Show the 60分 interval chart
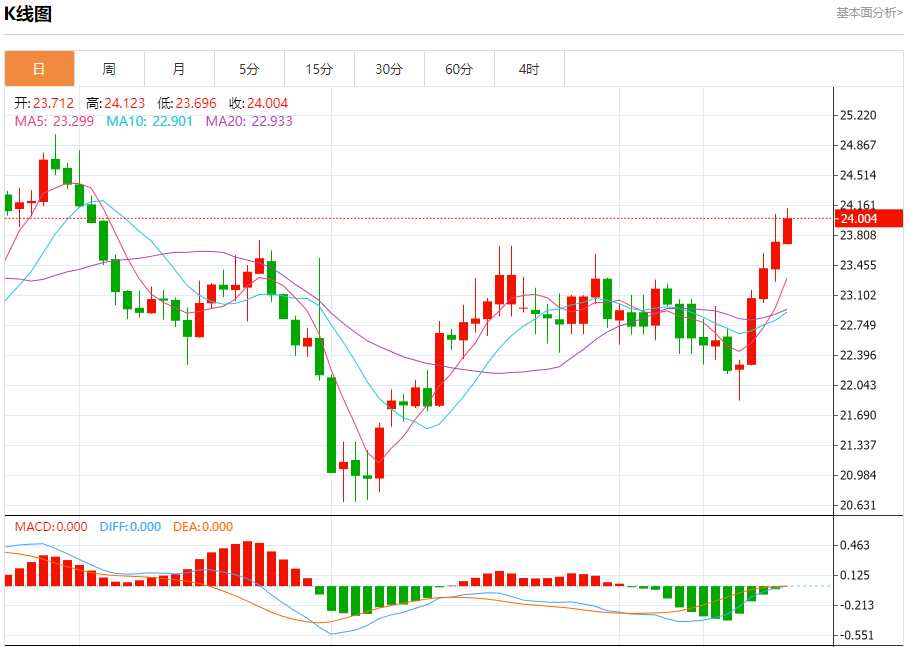This screenshot has height=647, width=914. 459,69
